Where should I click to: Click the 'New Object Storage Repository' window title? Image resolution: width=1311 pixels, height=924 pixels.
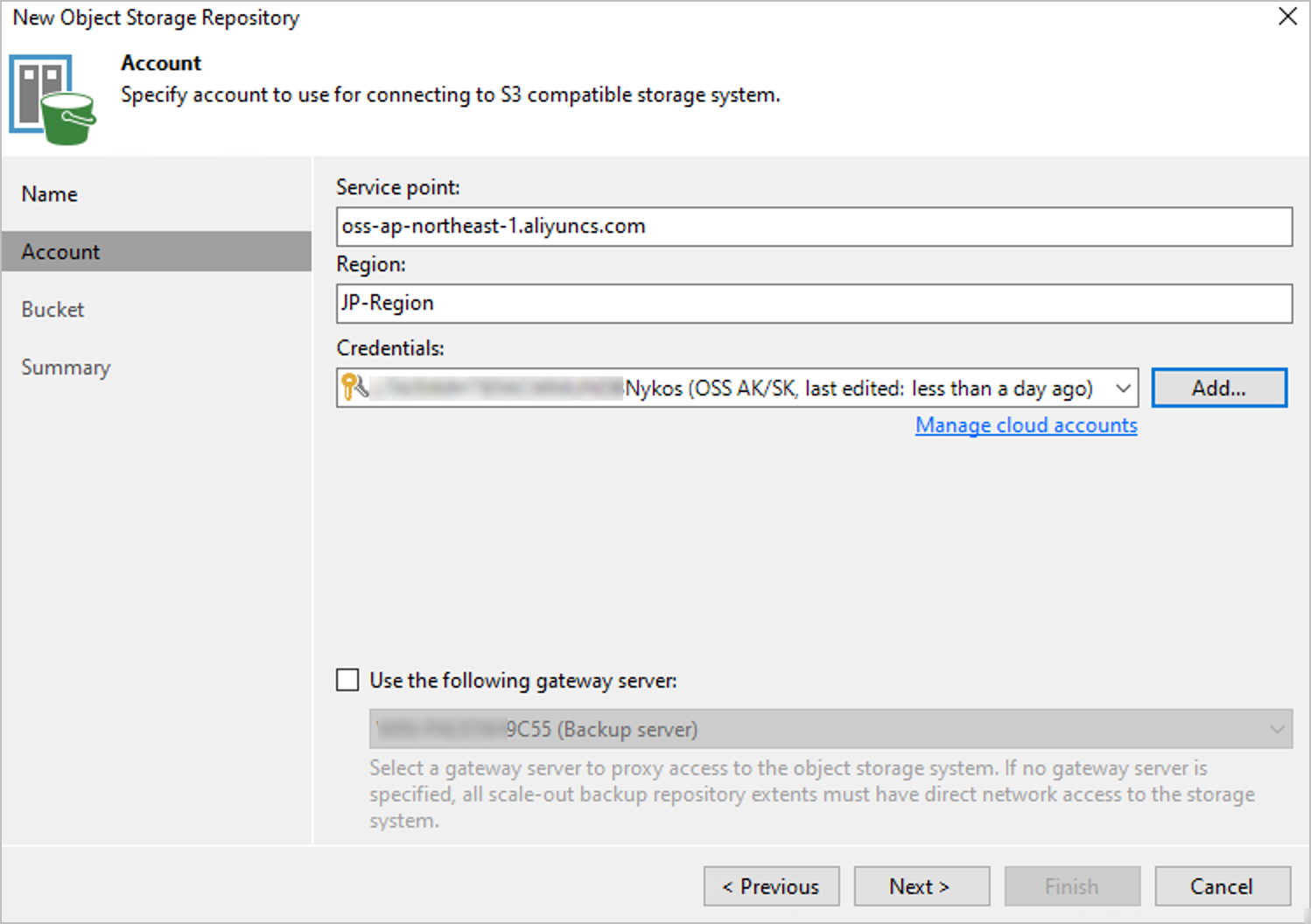(156, 17)
